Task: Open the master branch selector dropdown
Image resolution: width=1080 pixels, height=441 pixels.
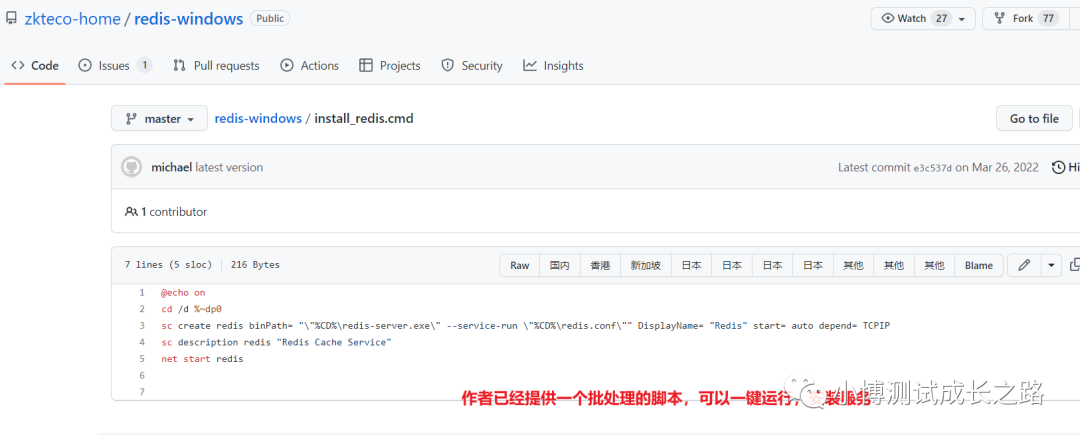Action: coord(159,119)
